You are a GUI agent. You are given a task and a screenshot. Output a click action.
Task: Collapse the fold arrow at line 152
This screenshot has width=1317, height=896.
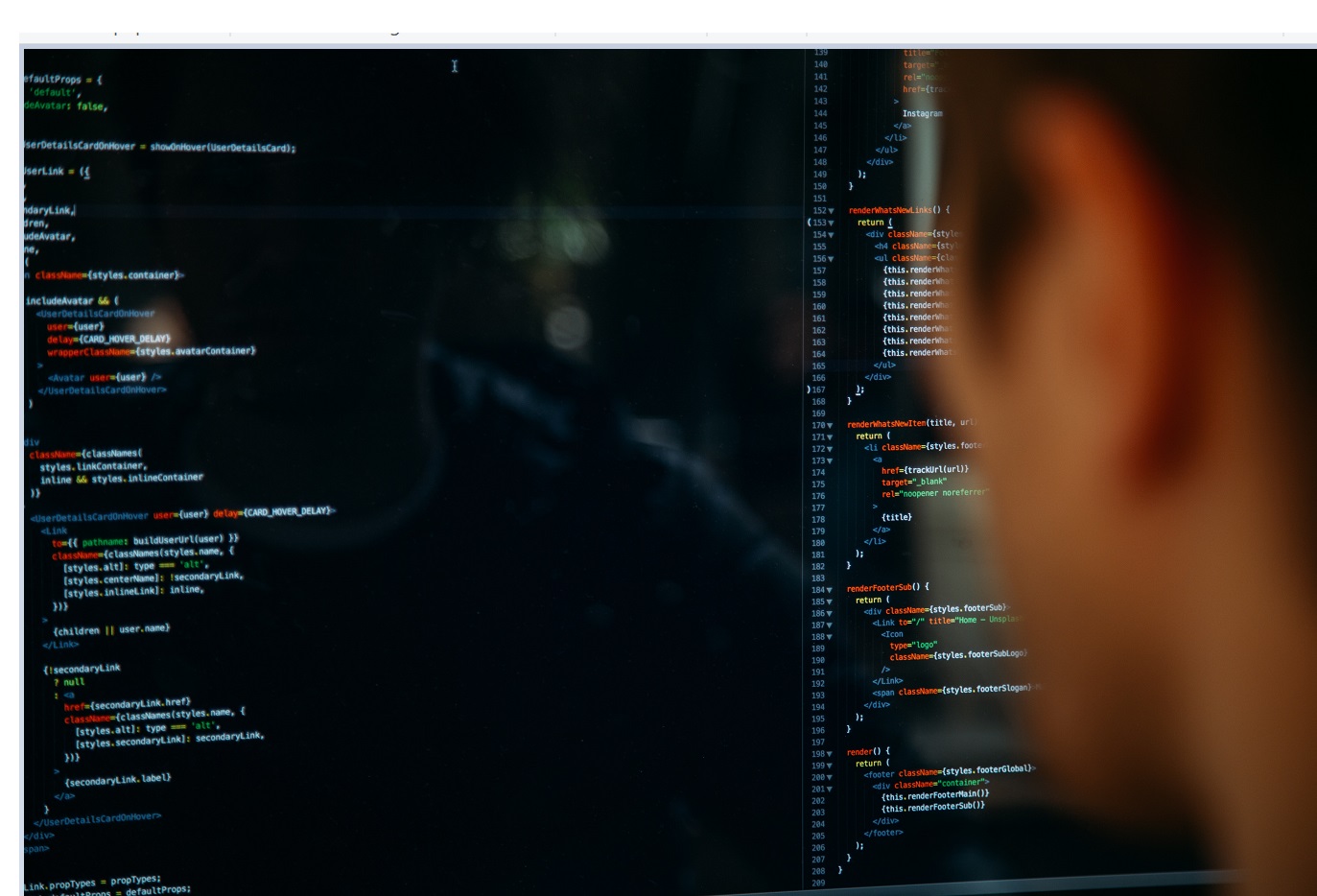[831, 211]
